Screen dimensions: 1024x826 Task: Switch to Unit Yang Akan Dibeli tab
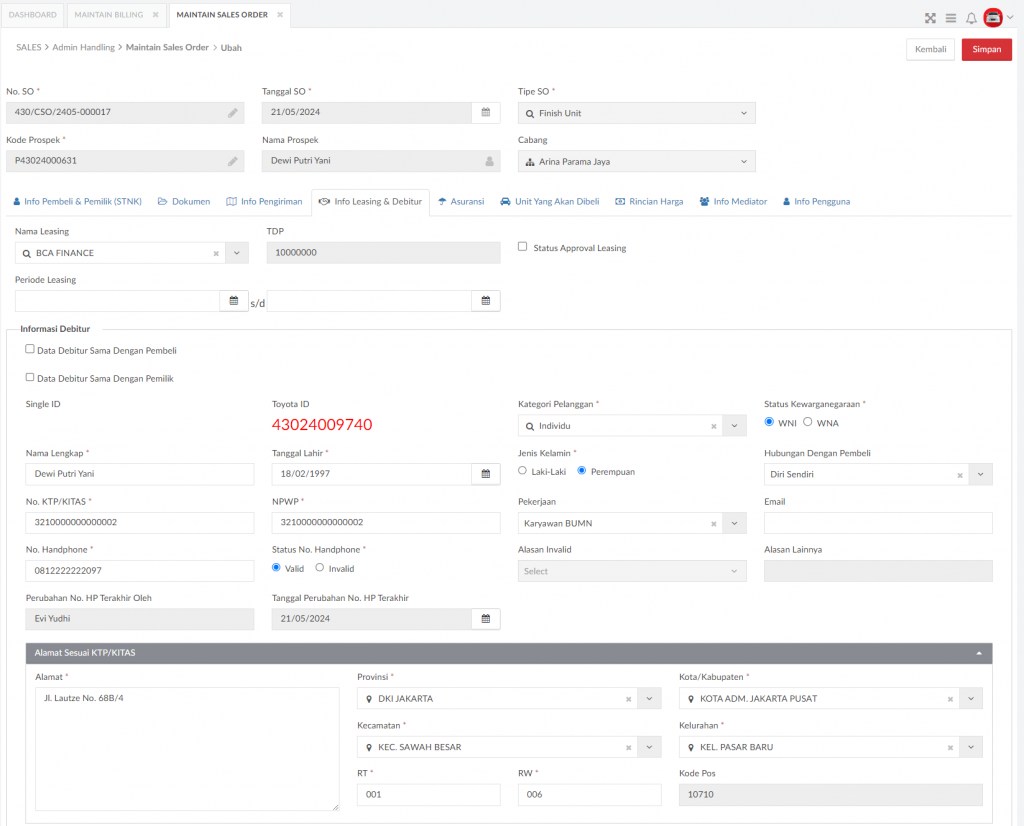tap(550, 202)
